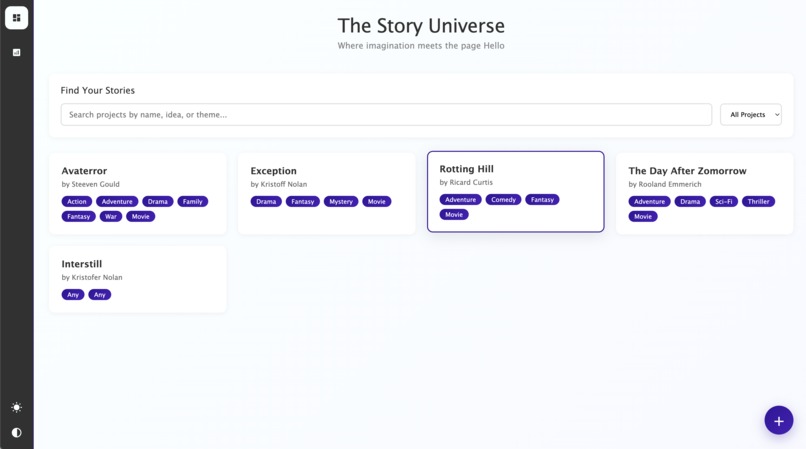This screenshot has height=449, width=806.
Task: Open the Interstill project card
Action: point(138,279)
